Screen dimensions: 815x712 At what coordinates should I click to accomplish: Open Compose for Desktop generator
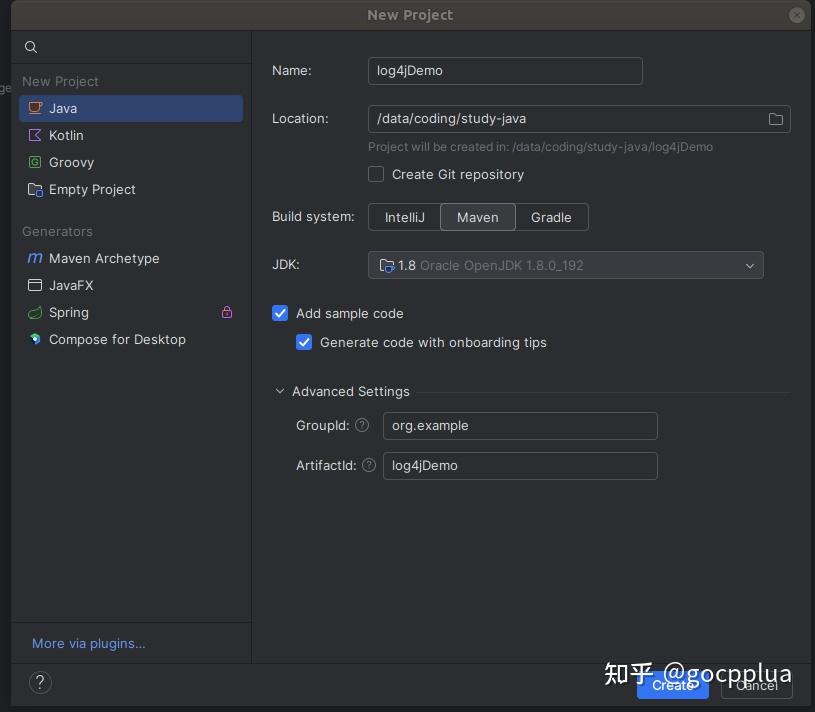tap(35, 339)
